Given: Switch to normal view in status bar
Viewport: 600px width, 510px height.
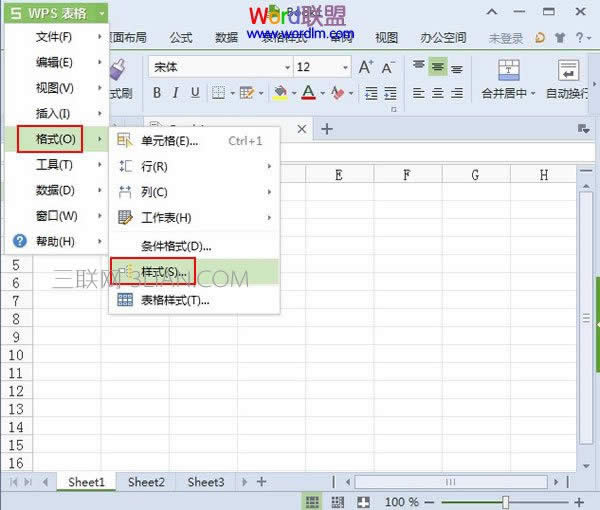Looking at the screenshot, I should point(312,501).
